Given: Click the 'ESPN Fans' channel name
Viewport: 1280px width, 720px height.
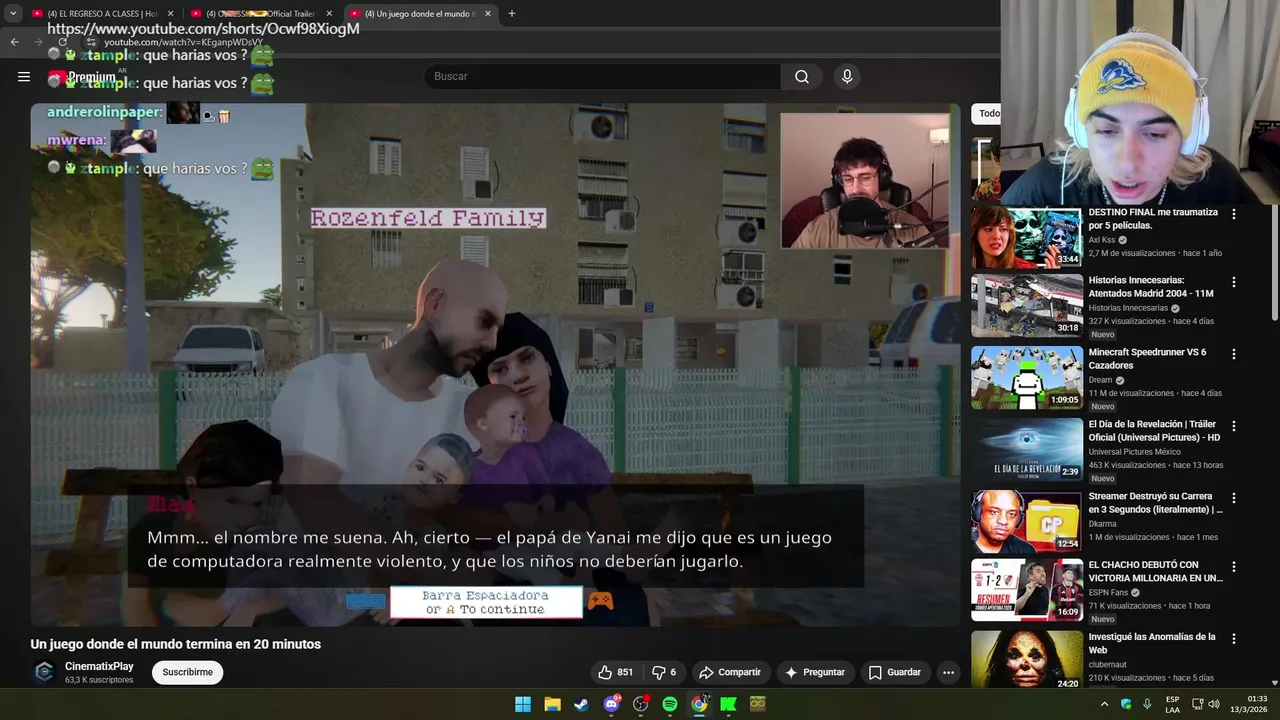Looking at the screenshot, I should [x=1108, y=593].
